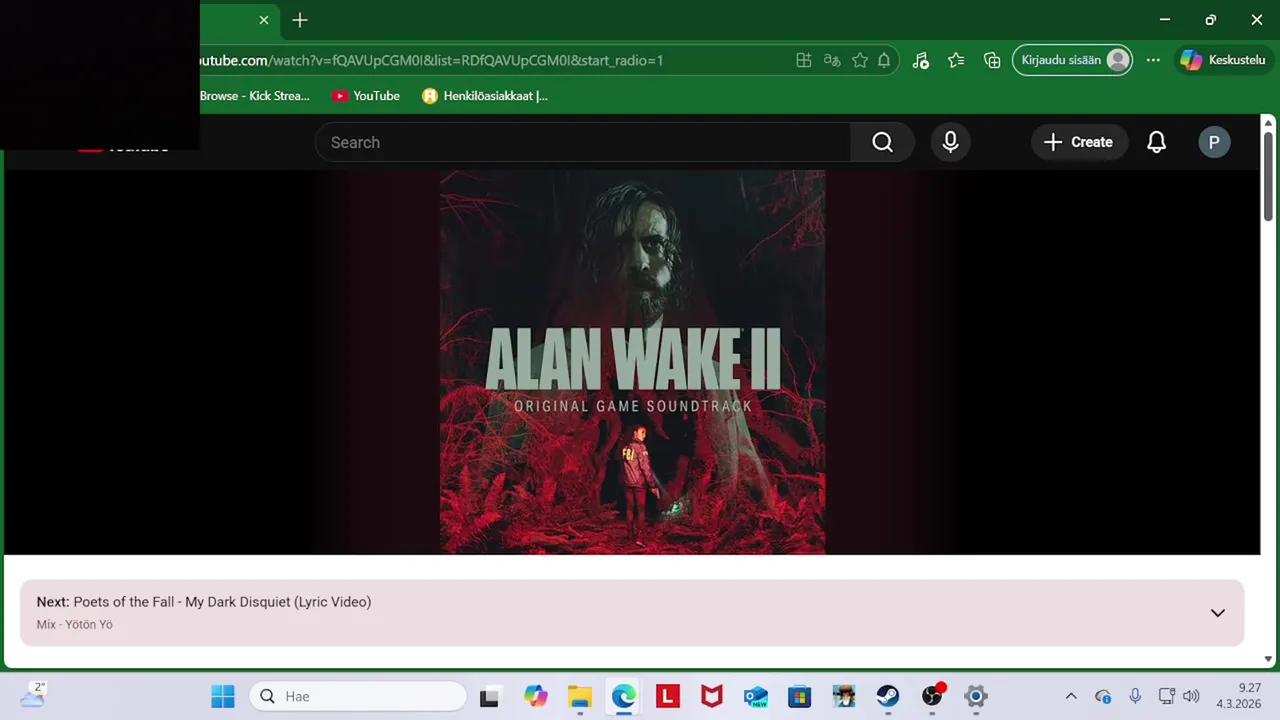This screenshot has height=720, width=1280.
Task: Open Microsoft Store from the taskbar
Action: point(800,696)
